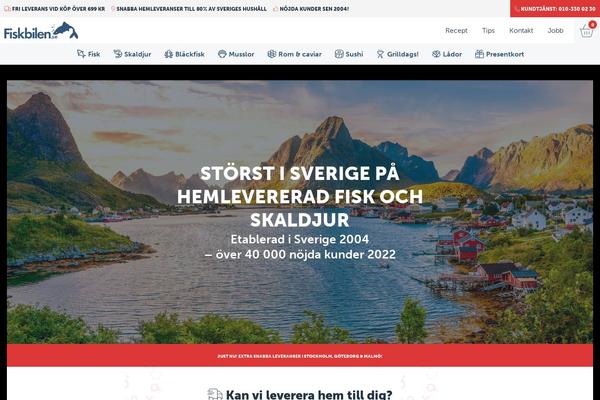The width and height of the screenshot is (600, 400).
Task: Select the gift icon by Presentkort
Action: pos(479,54)
